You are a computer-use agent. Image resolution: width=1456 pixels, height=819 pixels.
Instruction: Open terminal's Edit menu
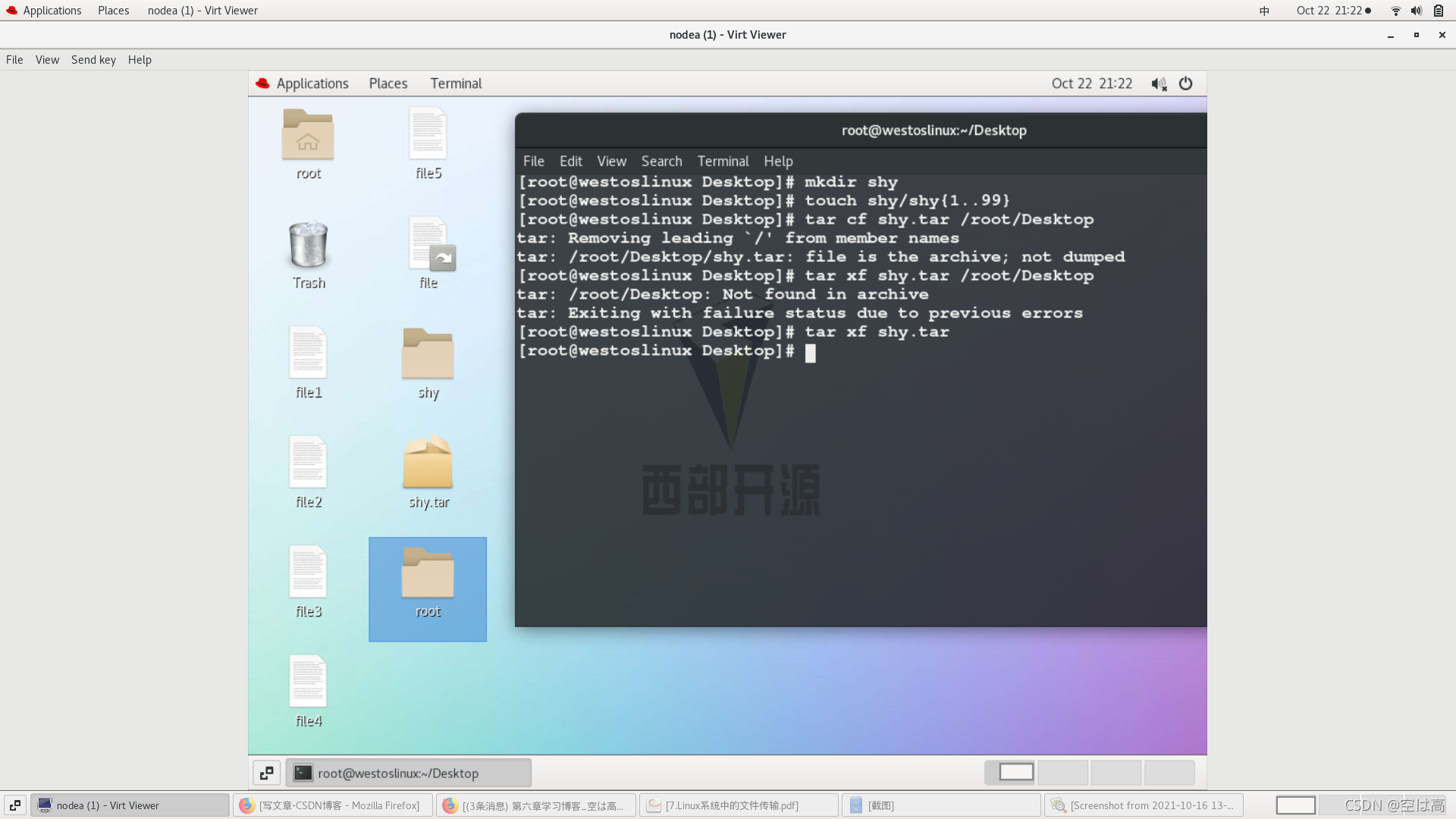pos(570,161)
